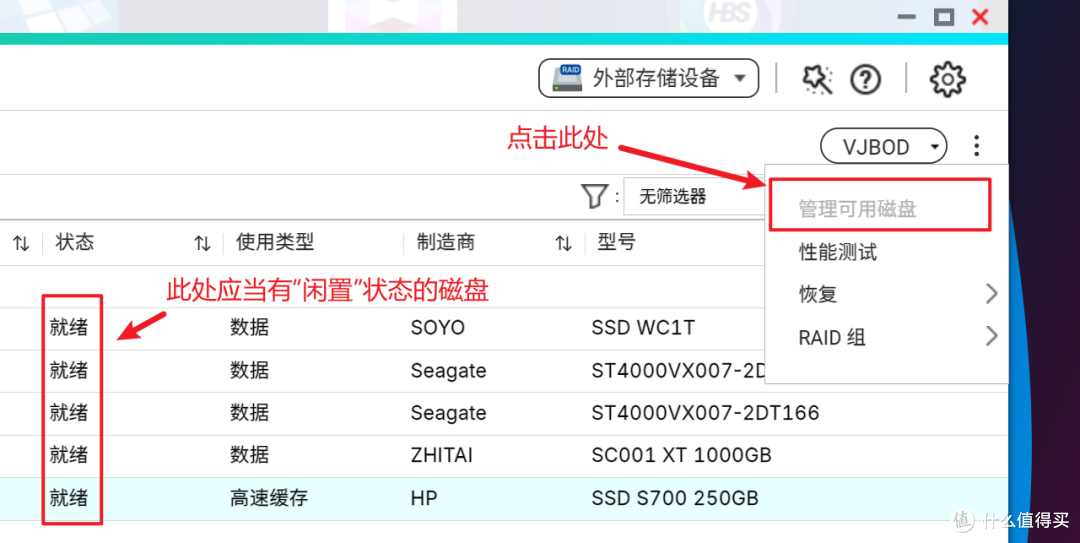Viewport: 1080px width, 543px height.
Task: Select the HP manufacturer cell
Action: pyautogui.click(x=424, y=498)
